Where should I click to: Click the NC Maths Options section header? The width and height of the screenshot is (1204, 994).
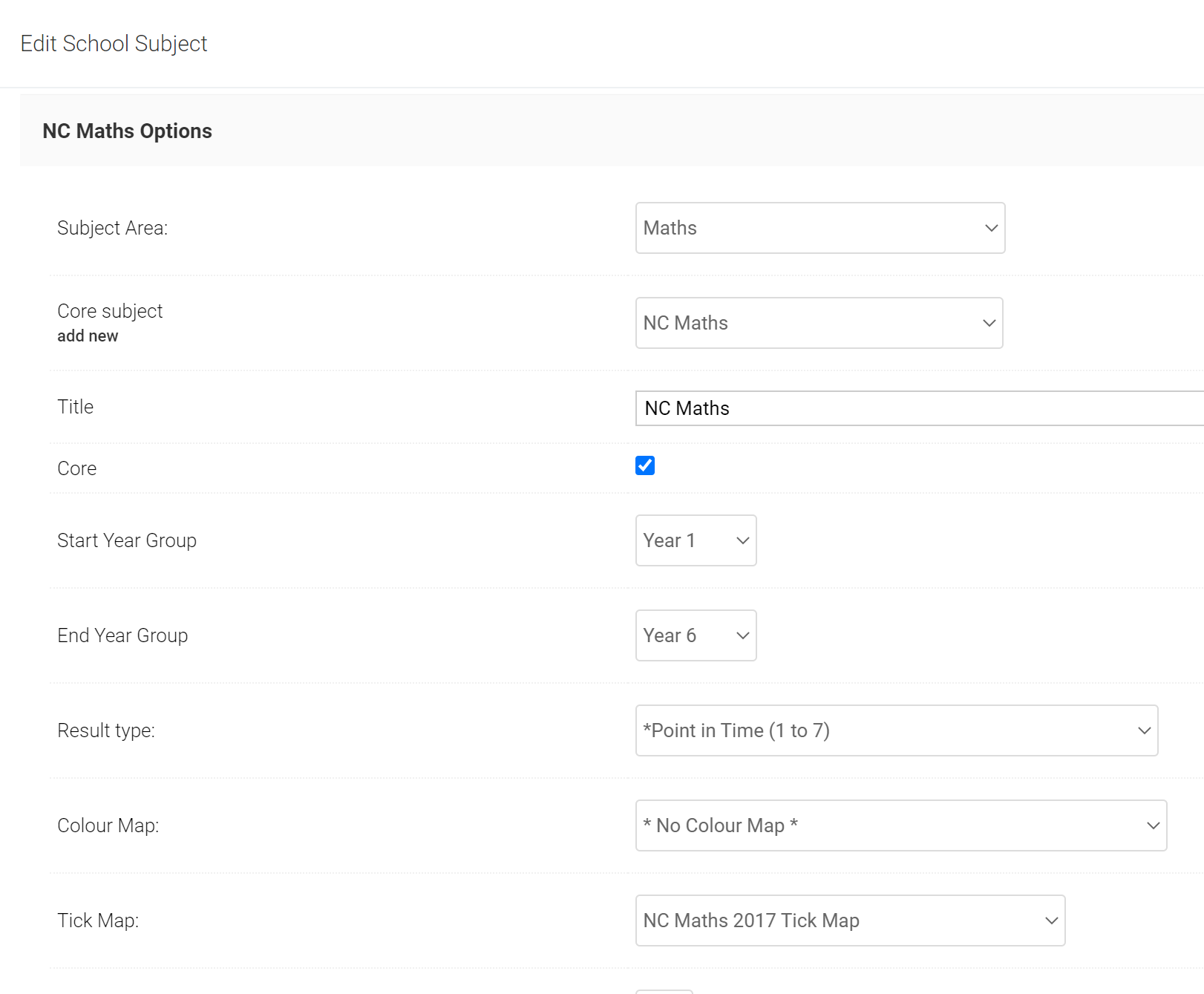tap(127, 131)
